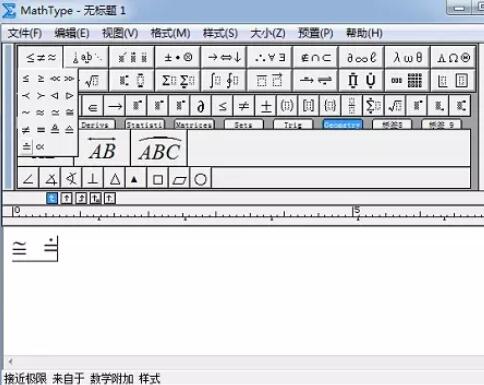Image resolution: width=484 pixels, height=385 pixels.
Task: Insert the greater-than-or-equal symbol (≥) from the popup
Action: pos(41,79)
